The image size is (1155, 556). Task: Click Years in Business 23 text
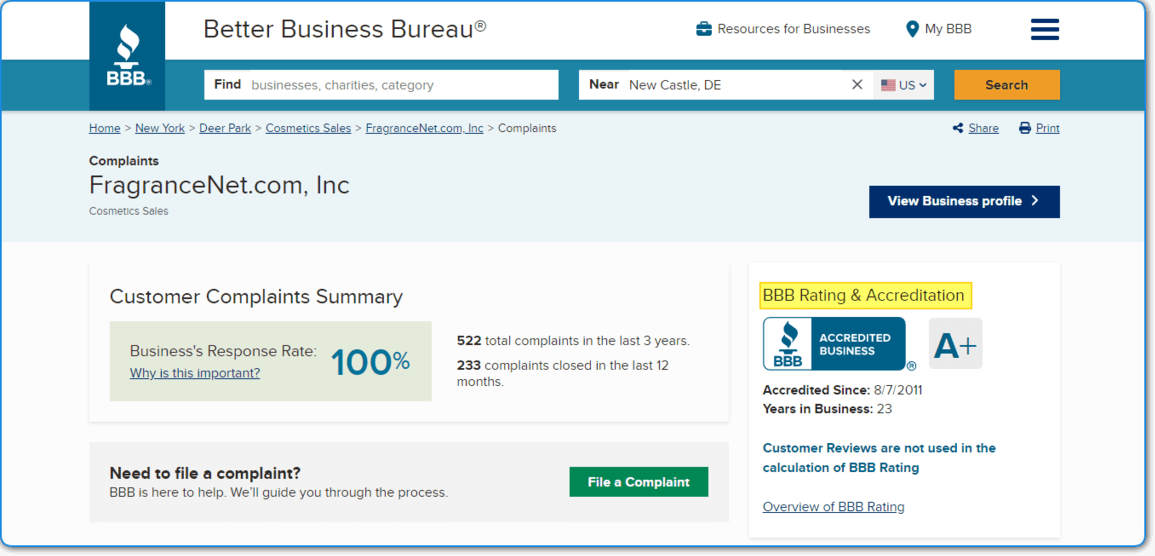tap(827, 409)
